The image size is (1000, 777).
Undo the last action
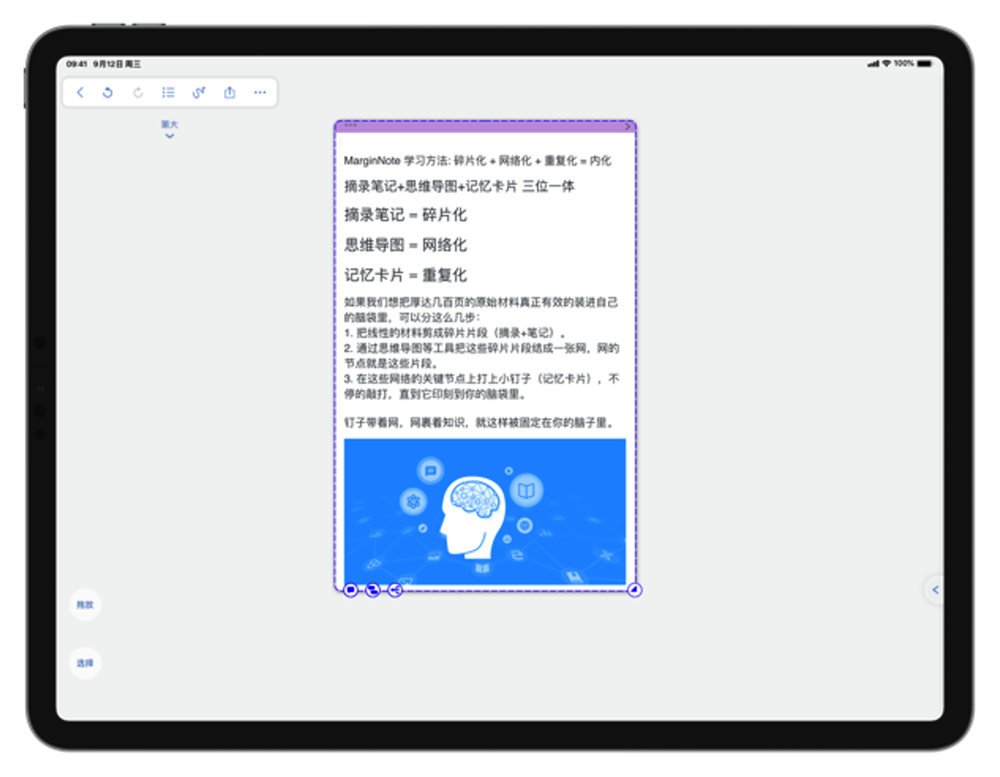tap(108, 92)
